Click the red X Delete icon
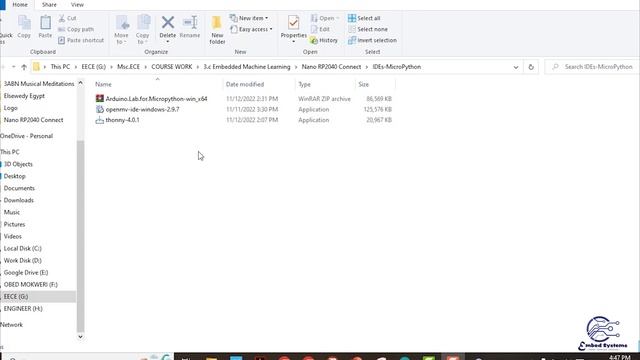640x360 pixels. [x=168, y=22]
